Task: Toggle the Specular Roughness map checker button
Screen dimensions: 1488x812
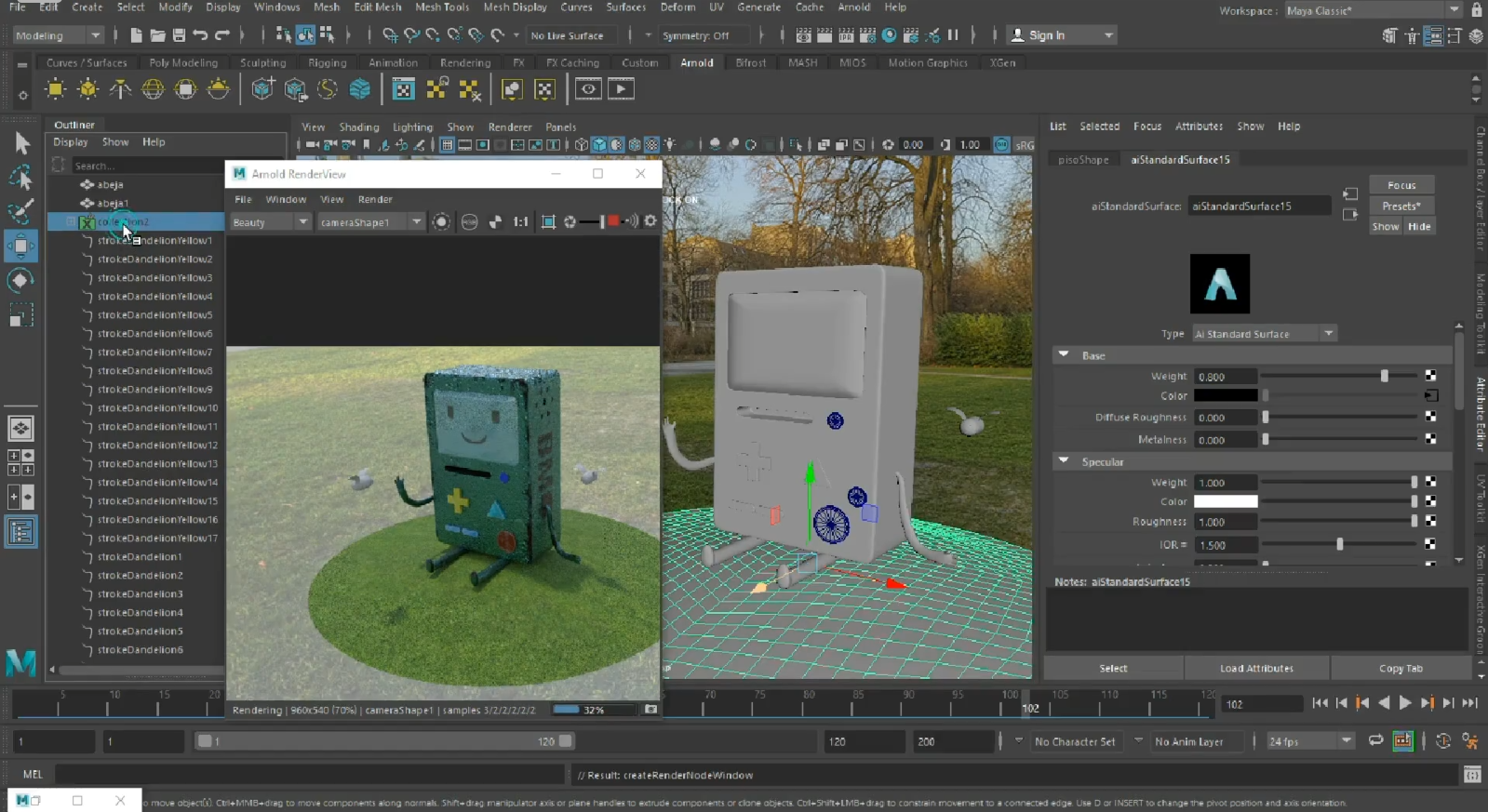Action: tap(1430, 521)
